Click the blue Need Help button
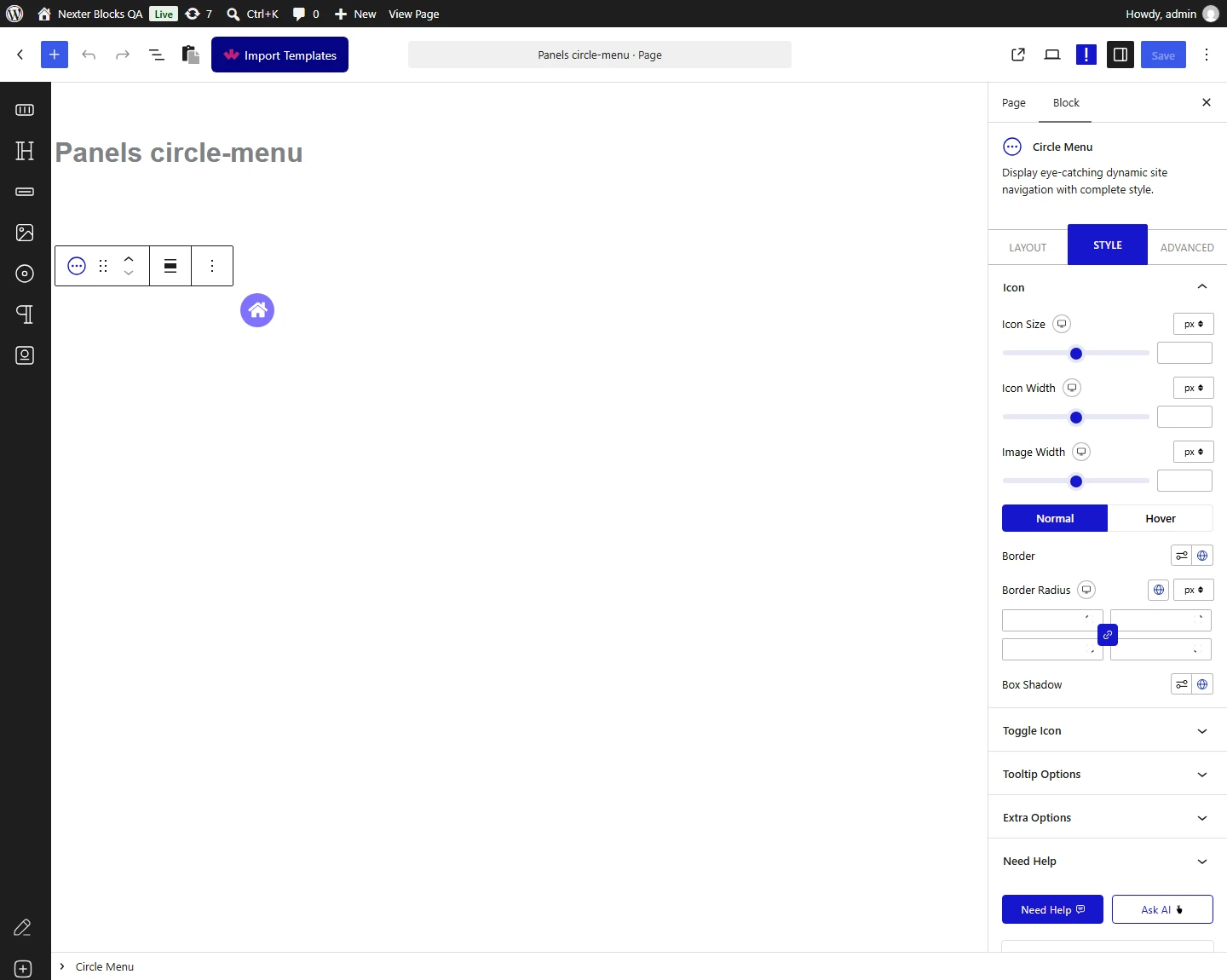The width and height of the screenshot is (1227, 980). tap(1052, 909)
